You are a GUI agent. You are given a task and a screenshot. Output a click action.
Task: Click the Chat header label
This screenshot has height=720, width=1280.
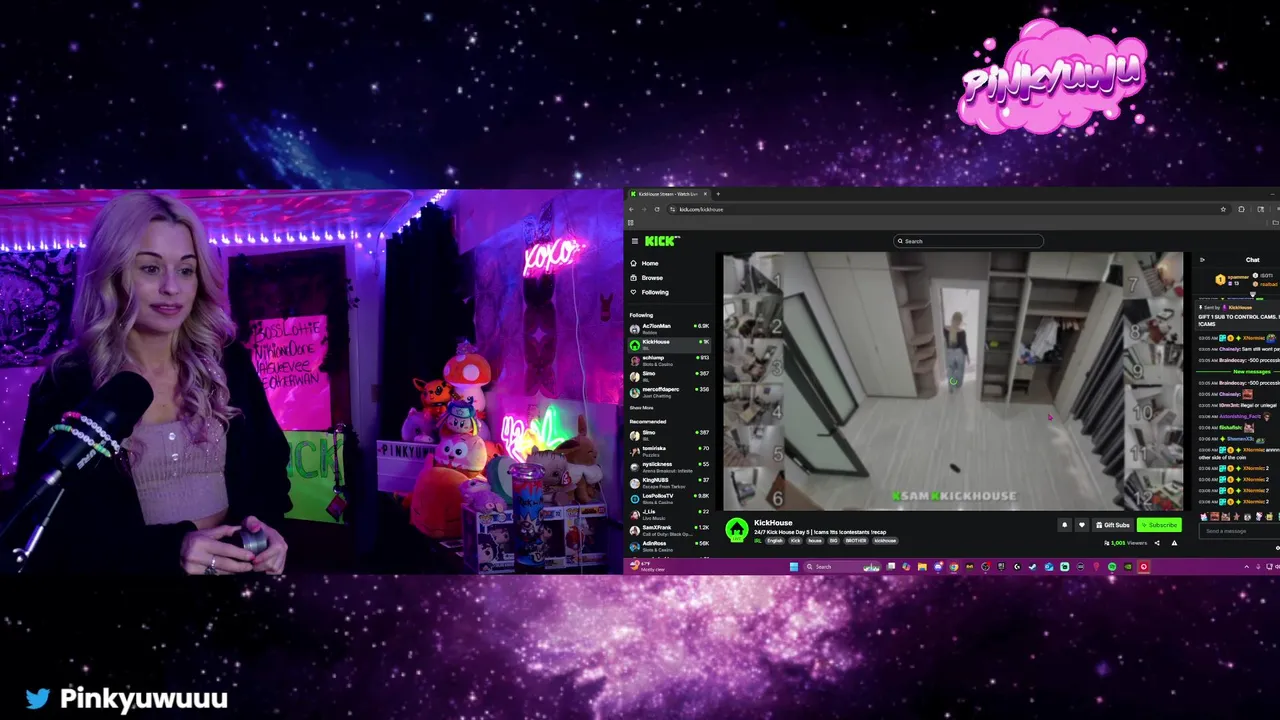(x=1252, y=260)
